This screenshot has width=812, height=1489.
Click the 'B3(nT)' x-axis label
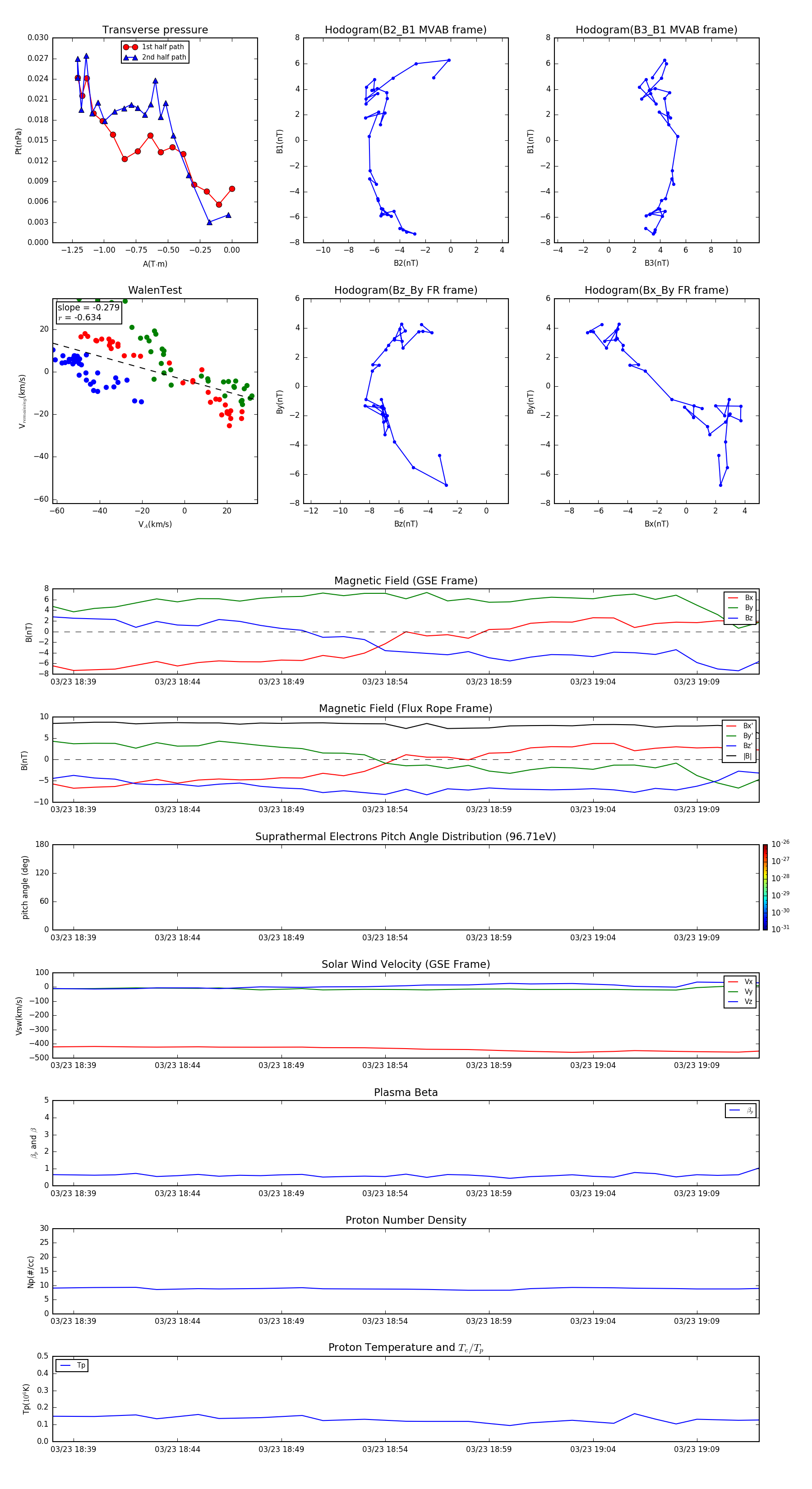(x=656, y=264)
